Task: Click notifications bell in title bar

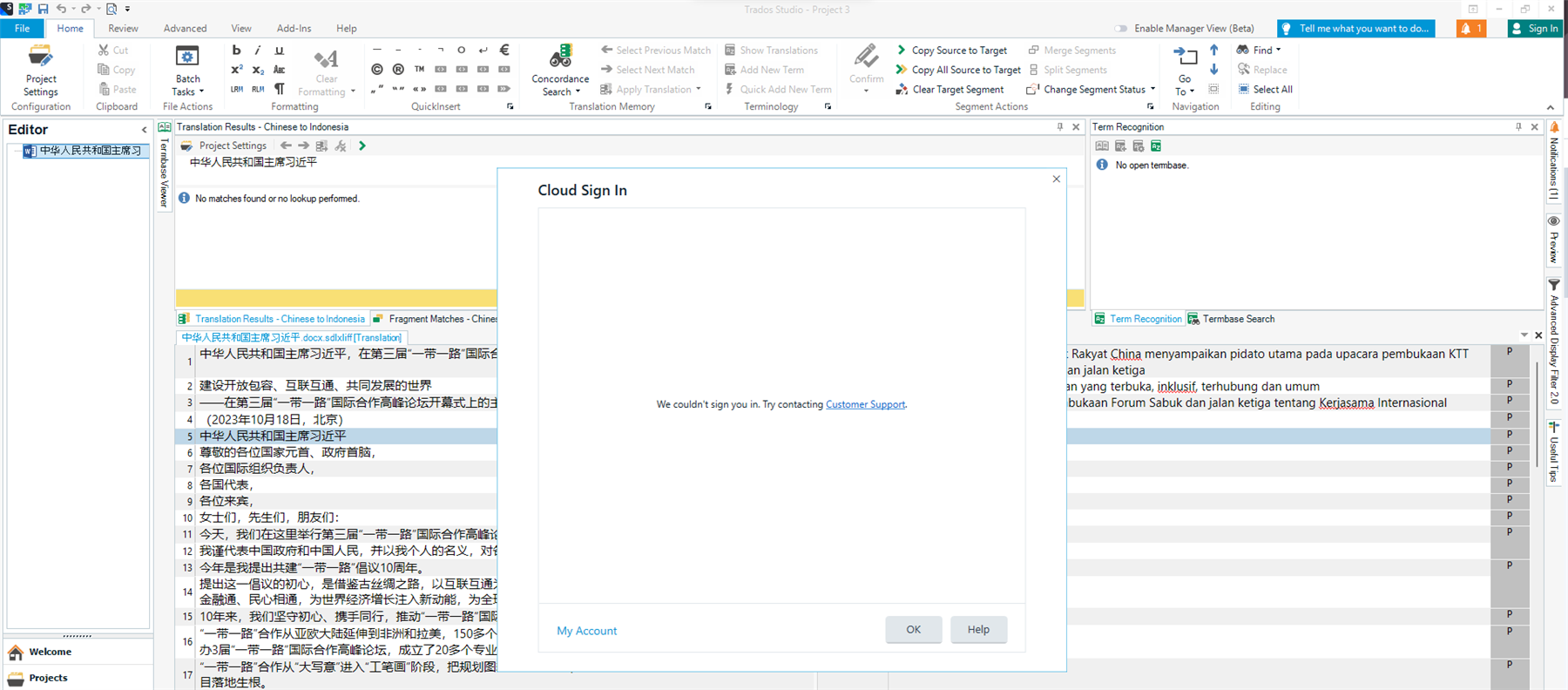Action: click(1471, 29)
